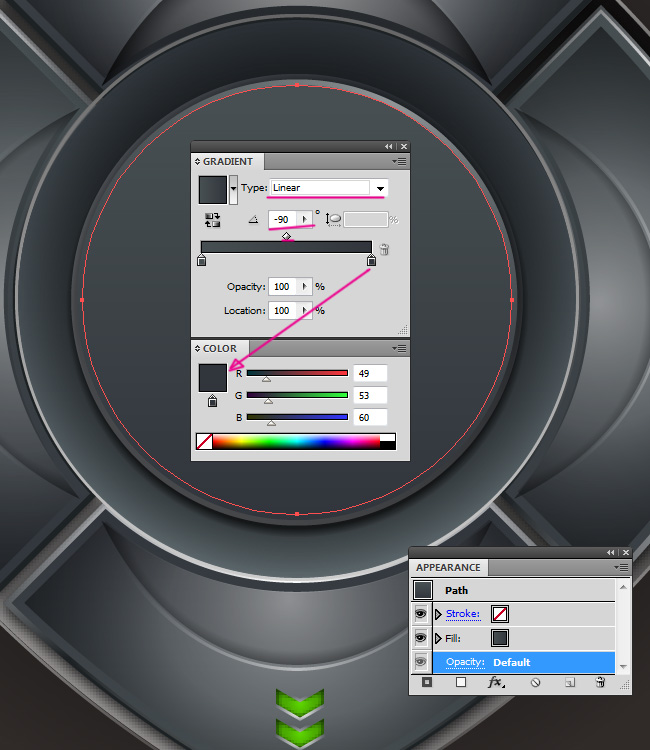Open the Appearance panel options menu
Screen dimensions: 650x750
click(623, 567)
